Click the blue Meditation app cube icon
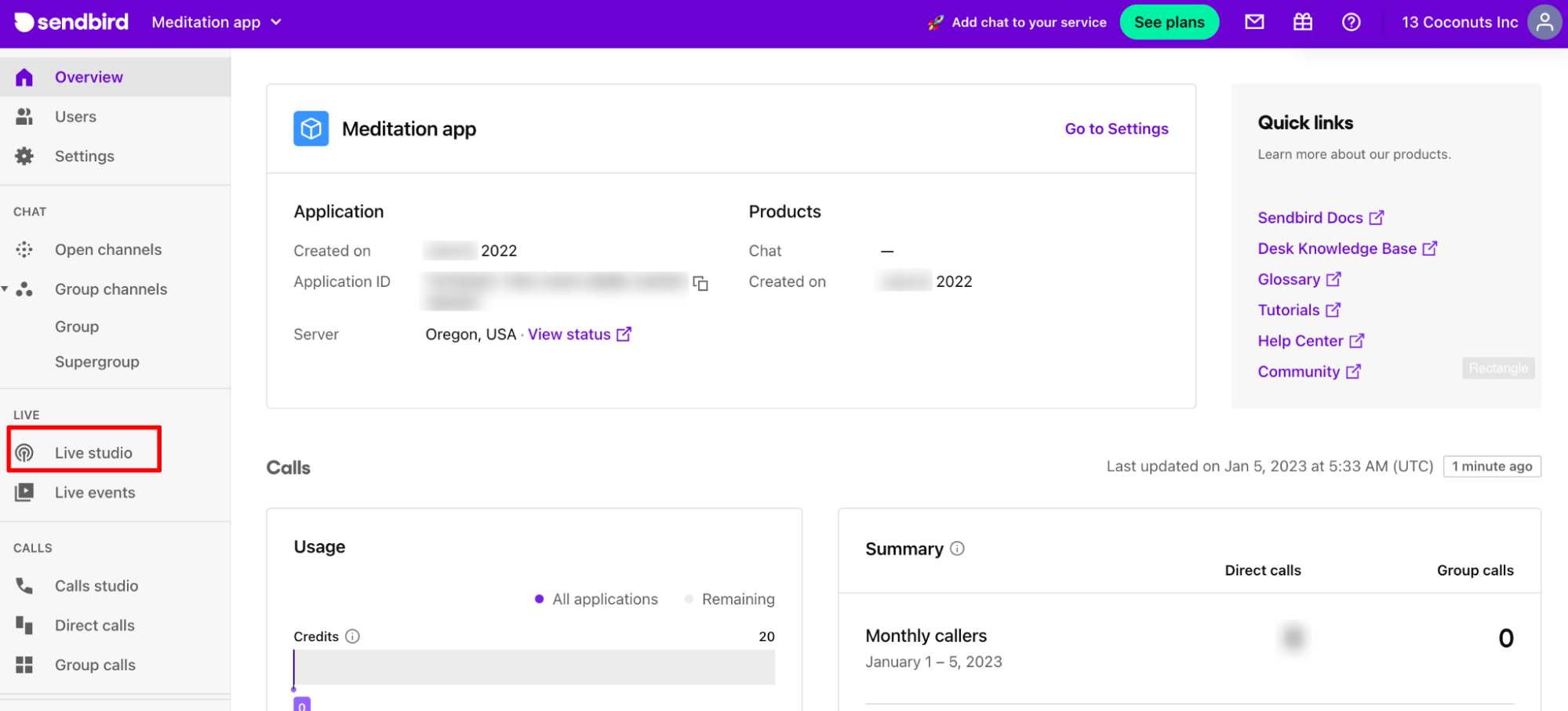 (311, 129)
